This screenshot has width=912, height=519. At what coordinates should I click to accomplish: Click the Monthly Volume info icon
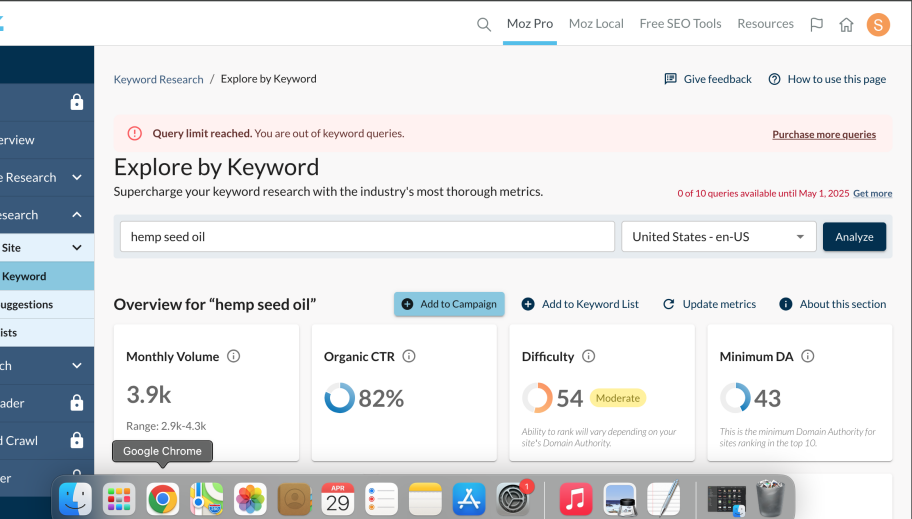233,356
